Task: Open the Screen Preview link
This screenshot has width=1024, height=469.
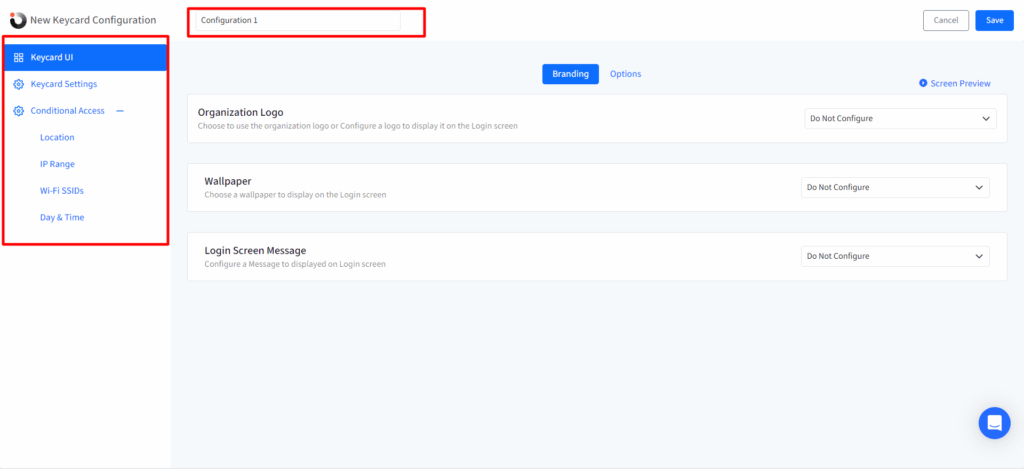Action: click(955, 84)
